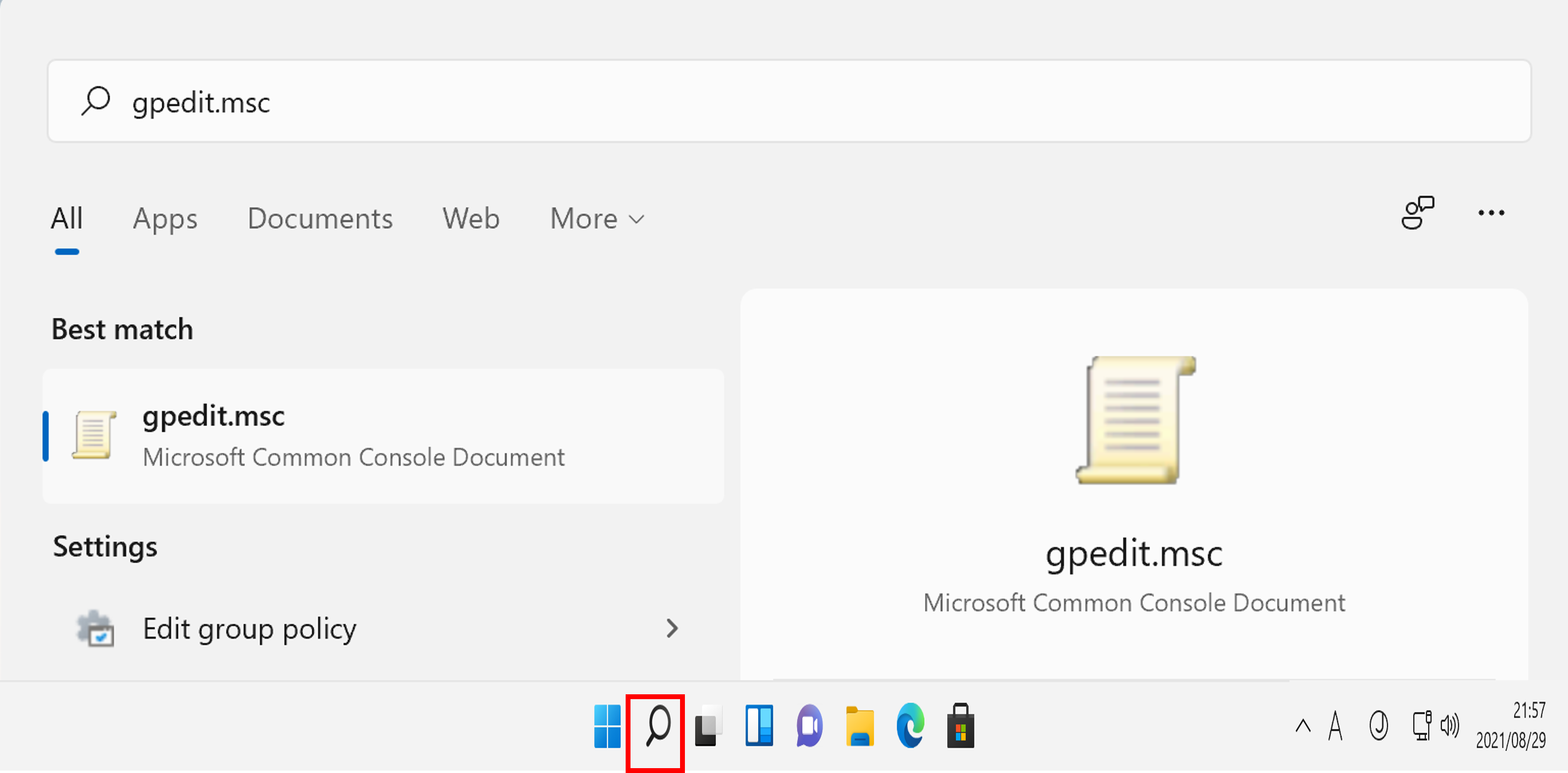The width and height of the screenshot is (1568, 773).
Task: Open the three-dots options menu
Action: (1491, 213)
